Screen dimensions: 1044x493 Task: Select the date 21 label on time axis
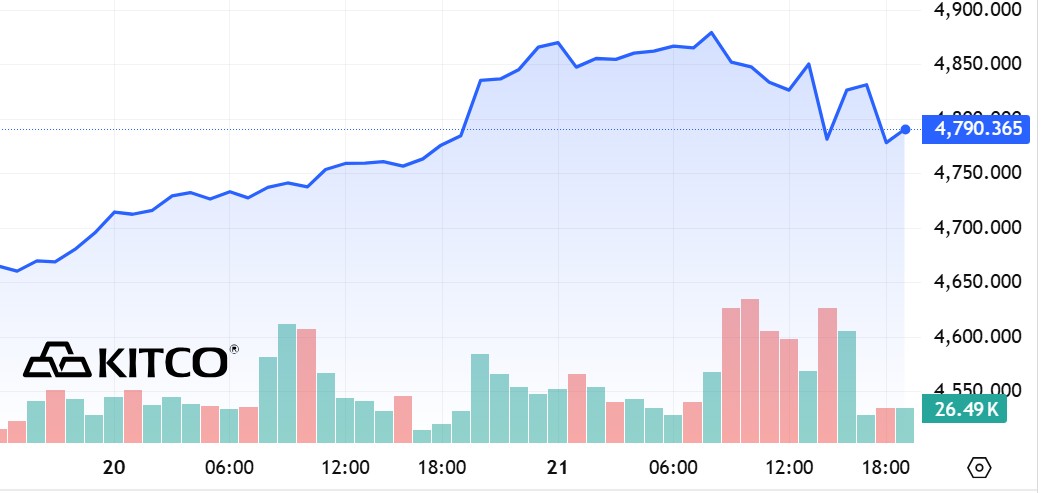pyautogui.click(x=558, y=467)
